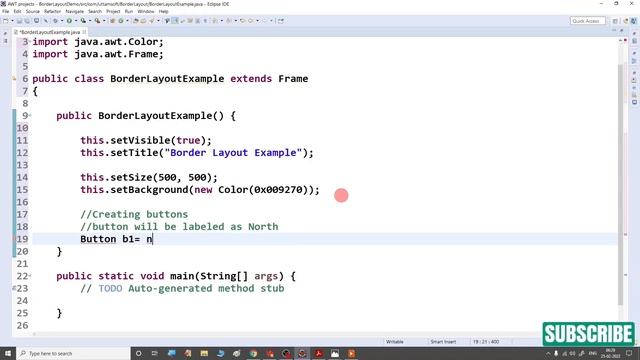Click the warning marker on line 6
Viewport: 640px width, 360px height.
(x=15, y=79)
